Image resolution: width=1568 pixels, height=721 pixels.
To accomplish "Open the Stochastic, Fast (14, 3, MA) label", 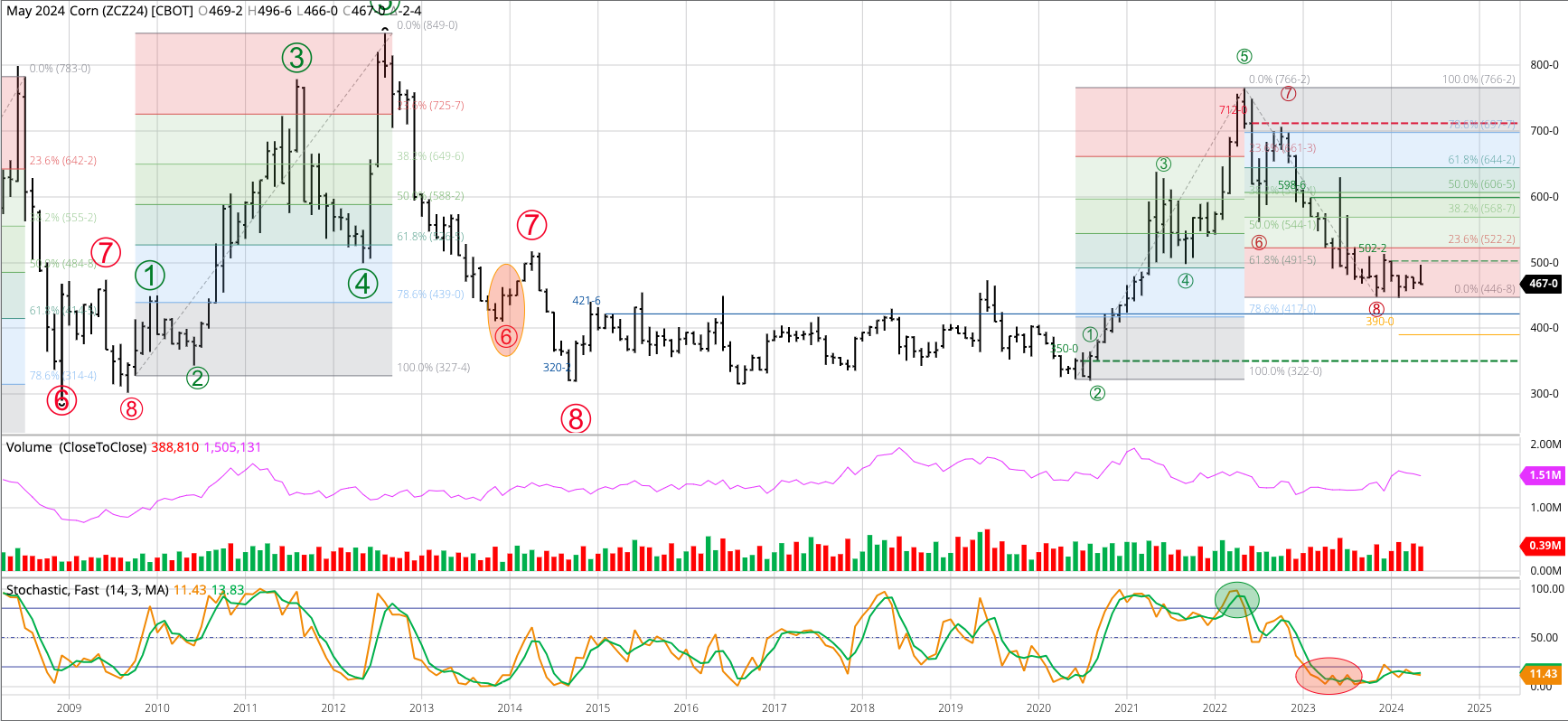I will [88, 590].
